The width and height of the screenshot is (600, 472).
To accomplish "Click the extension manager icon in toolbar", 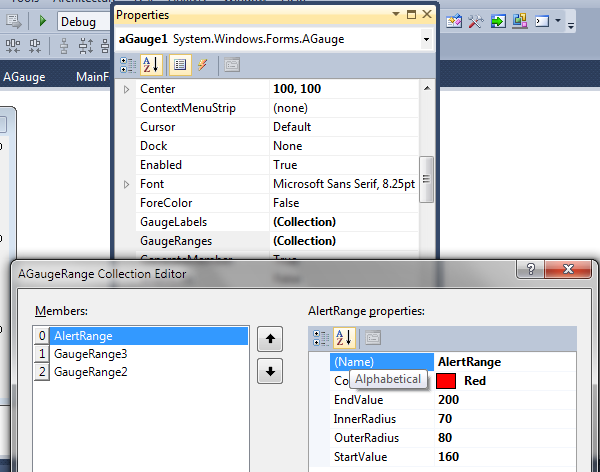I will (520, 21).
